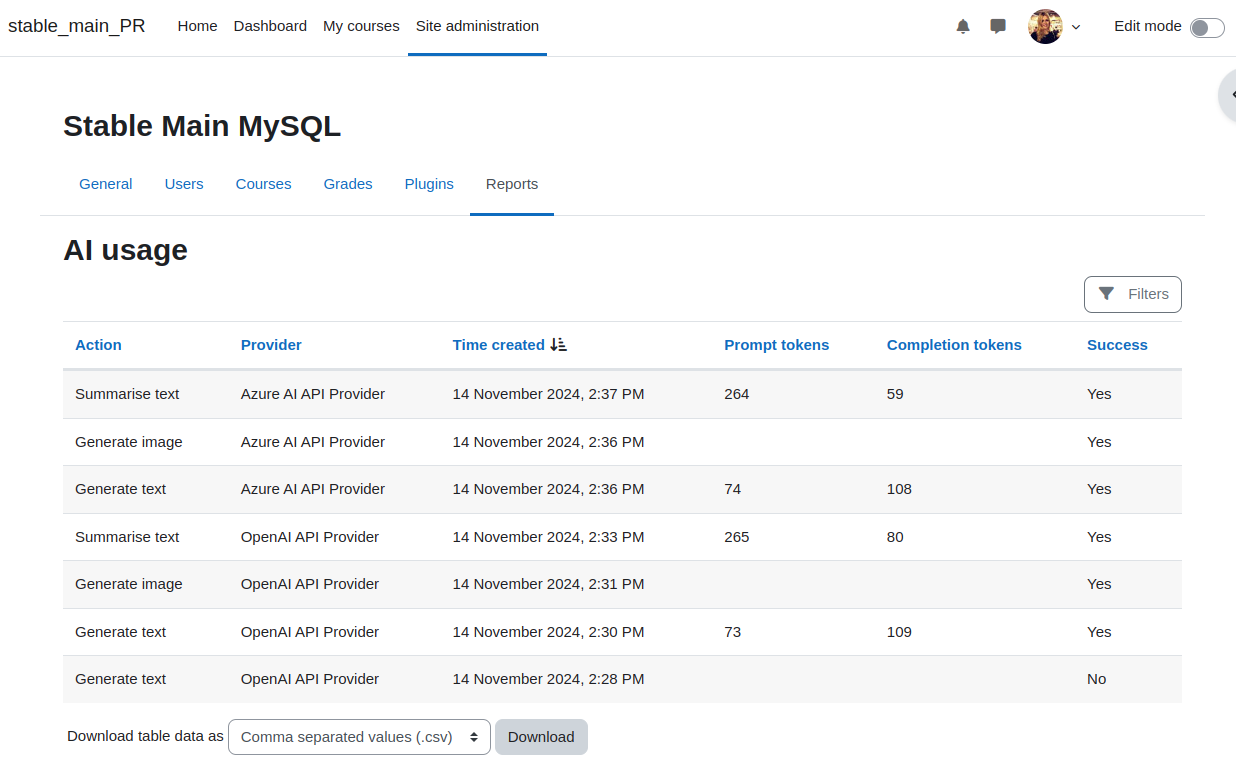Click the 'No' success value
Image resolution: width=1236 pixels, height=767 pixels.
pyautogui.click(x=1097, y=679)
